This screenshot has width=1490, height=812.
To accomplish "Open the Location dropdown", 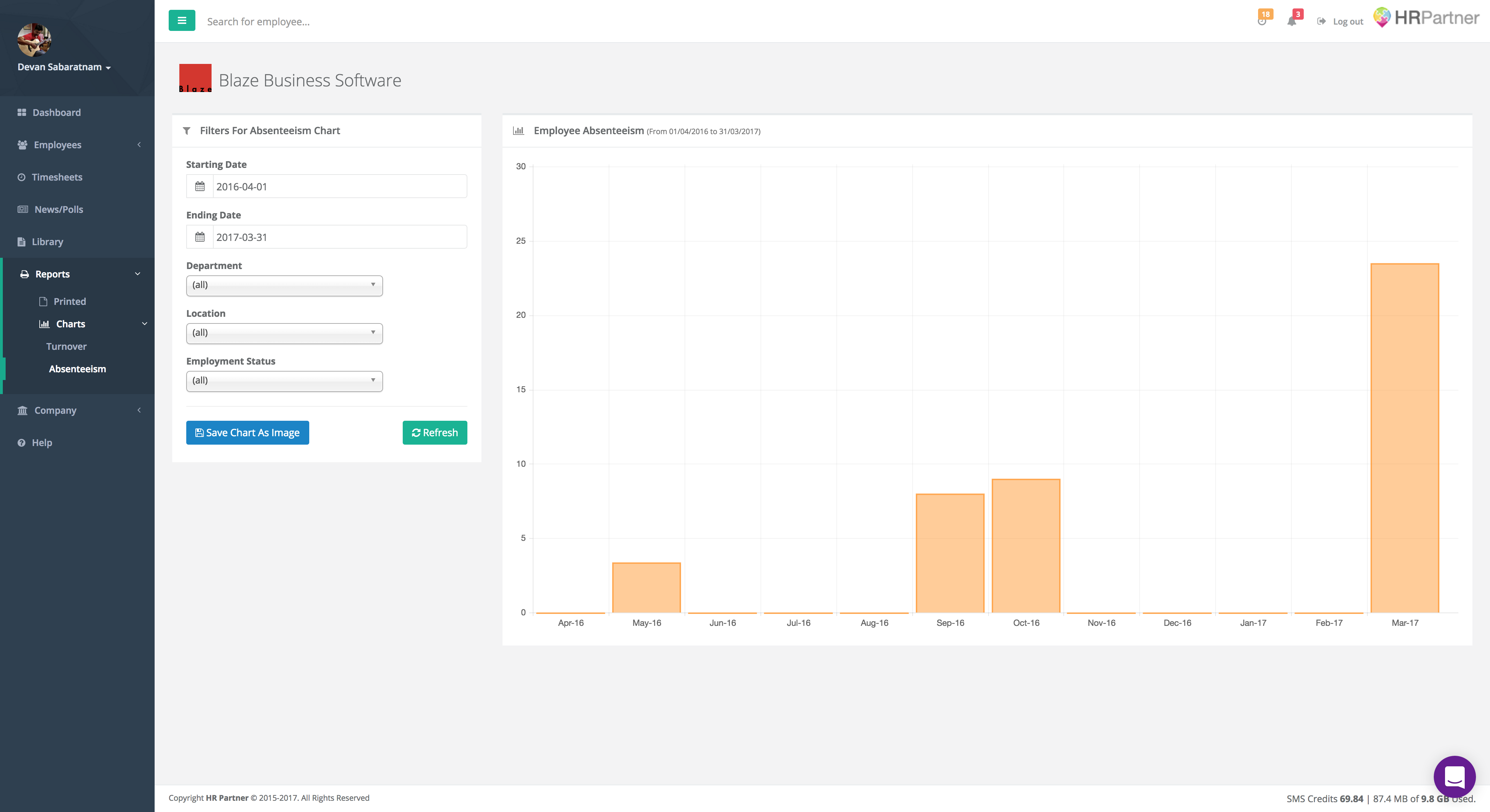I will [284, 333].
